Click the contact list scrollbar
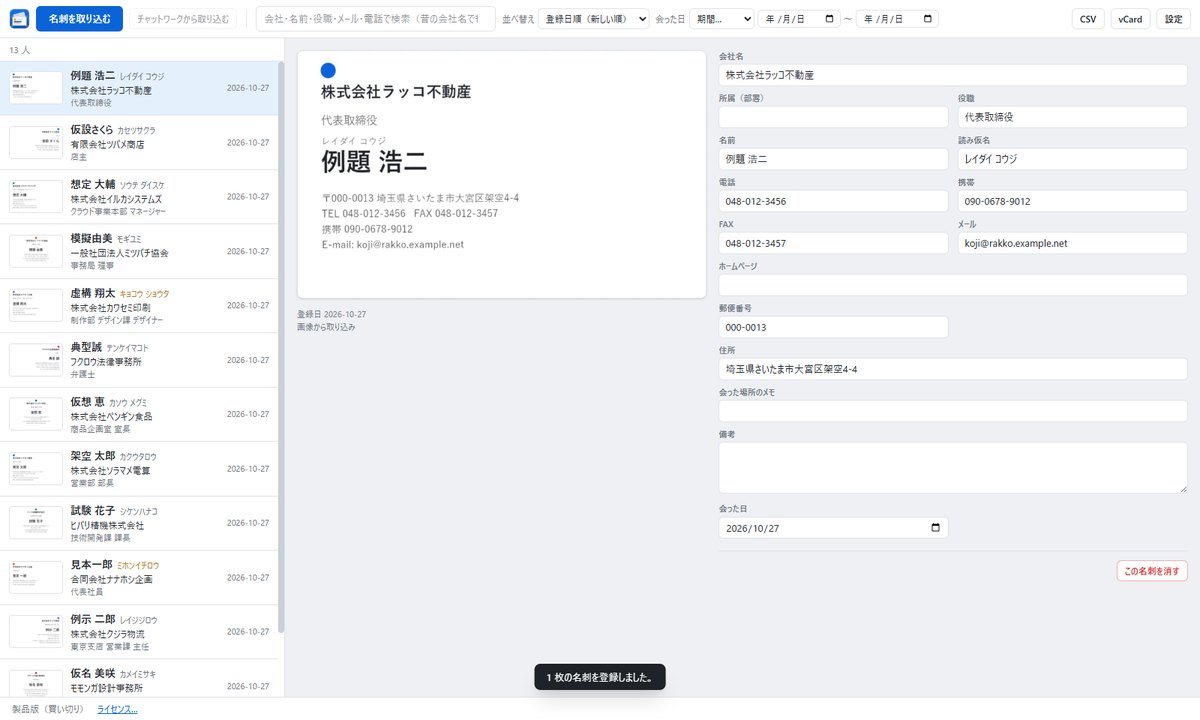The image size is (1200, 720). pos(281,348)
